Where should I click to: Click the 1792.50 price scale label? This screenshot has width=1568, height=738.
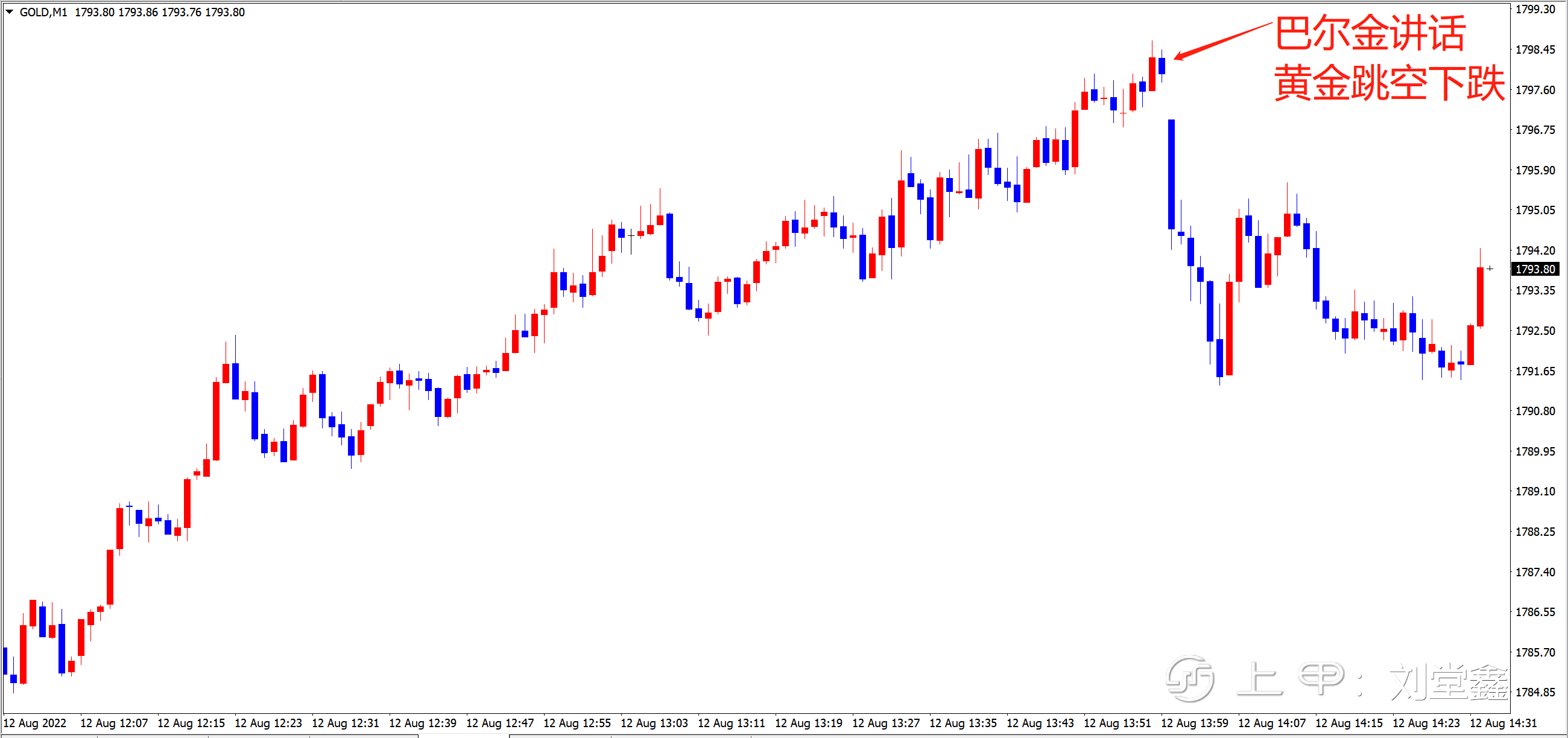click(1534, 331)
